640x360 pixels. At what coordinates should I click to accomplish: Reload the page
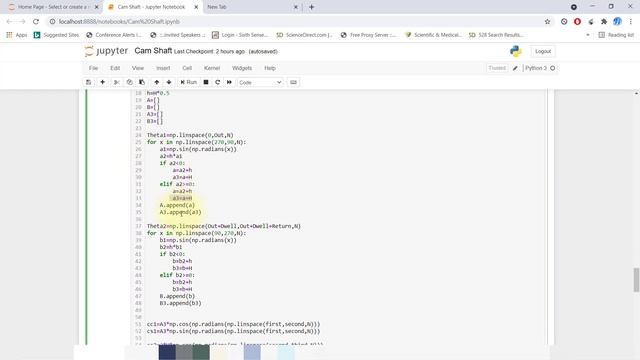pos(36,22)
